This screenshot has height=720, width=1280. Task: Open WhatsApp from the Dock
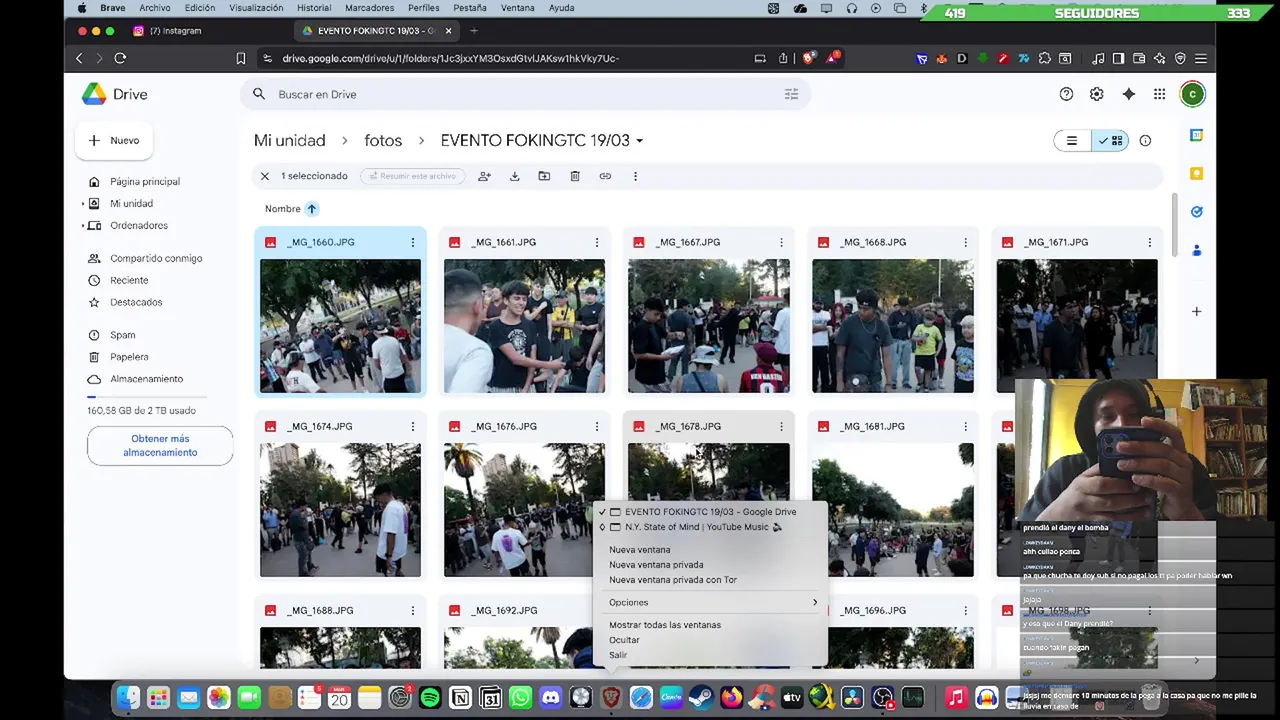tap(520, 697)
